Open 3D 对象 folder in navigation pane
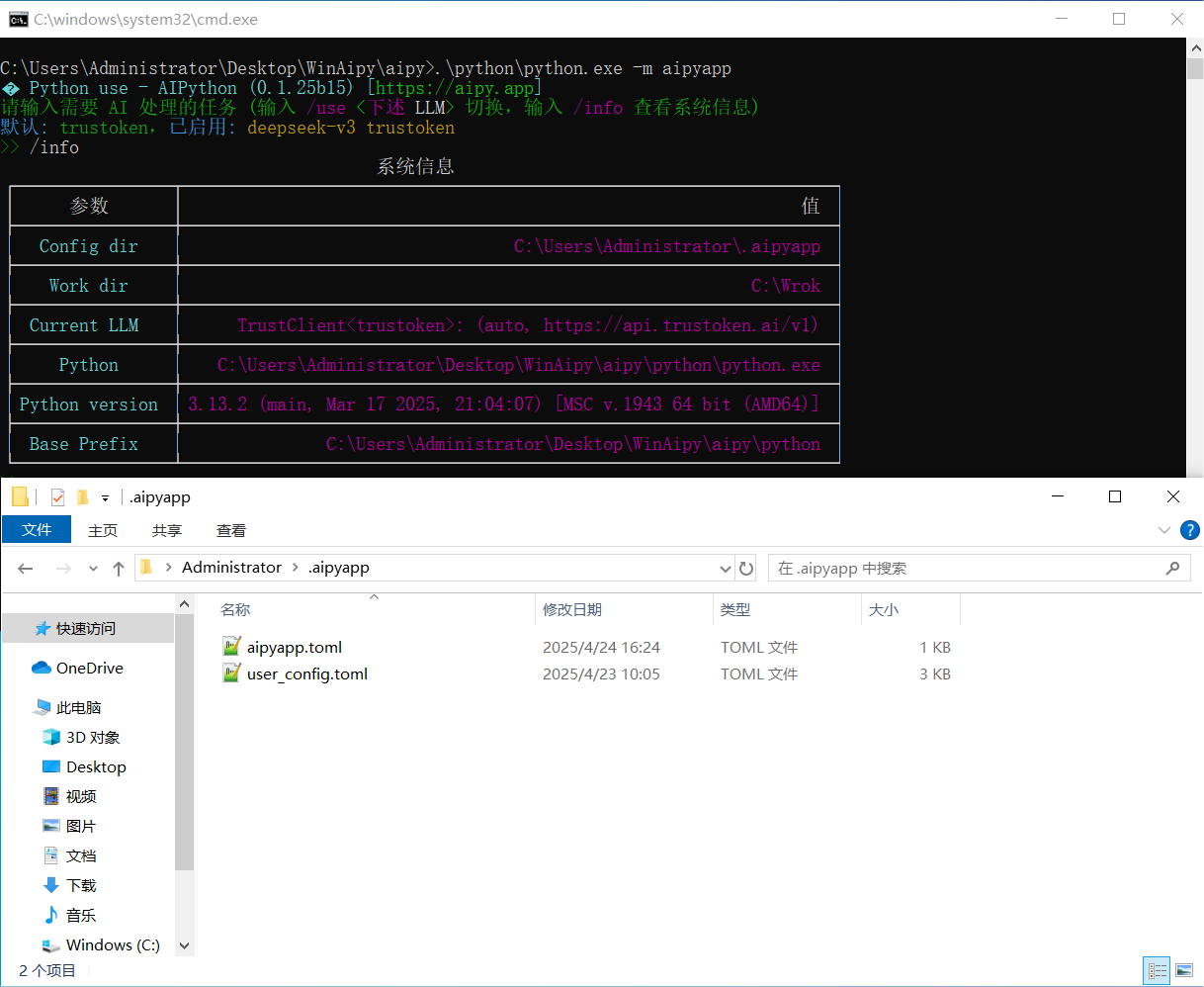Image resolution: width=1204 pixels, height=987 pixels. 93,737
